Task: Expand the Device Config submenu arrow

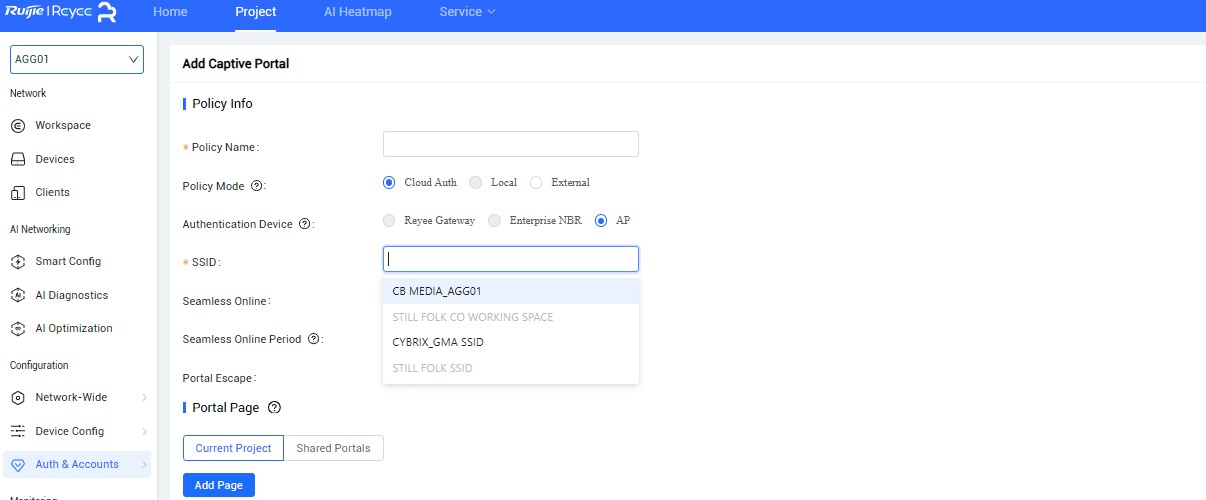Action: pos(144,431)
